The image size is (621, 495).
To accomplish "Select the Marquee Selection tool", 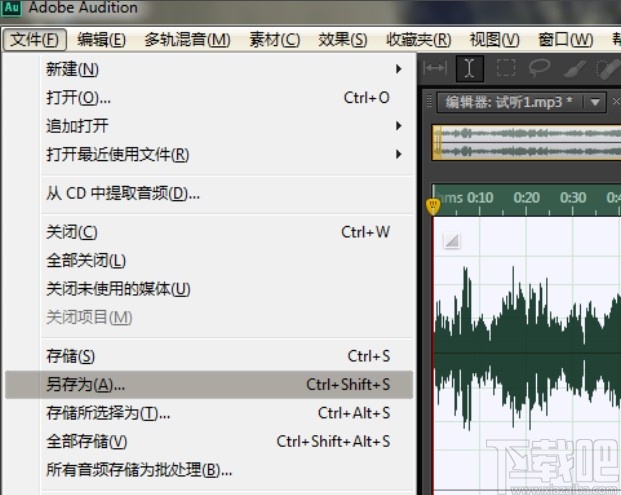I will [506, 69].
